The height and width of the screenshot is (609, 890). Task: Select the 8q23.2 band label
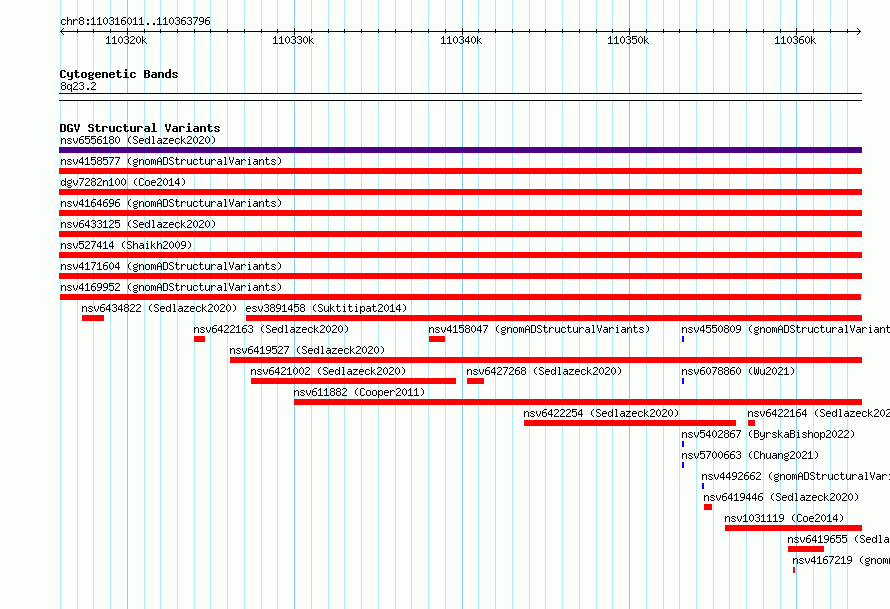tap(78, 86)
